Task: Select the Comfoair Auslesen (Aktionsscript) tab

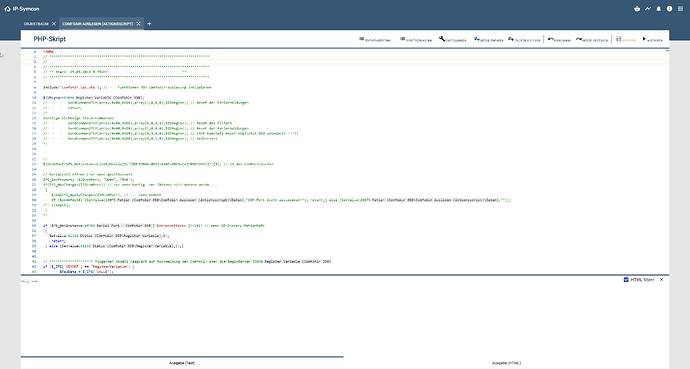Action: coord(97,24)
